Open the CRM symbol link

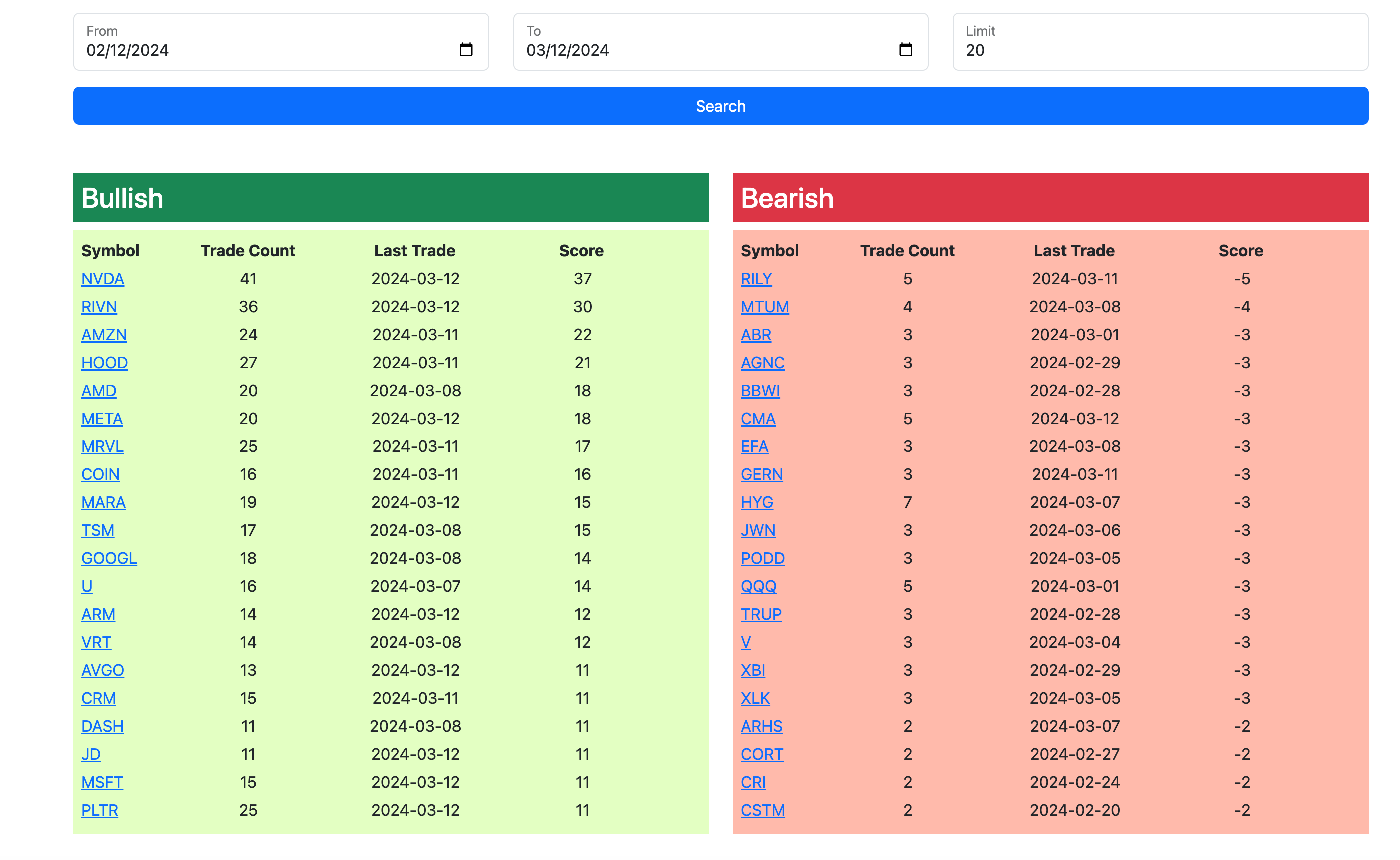(x=99, y=698)
